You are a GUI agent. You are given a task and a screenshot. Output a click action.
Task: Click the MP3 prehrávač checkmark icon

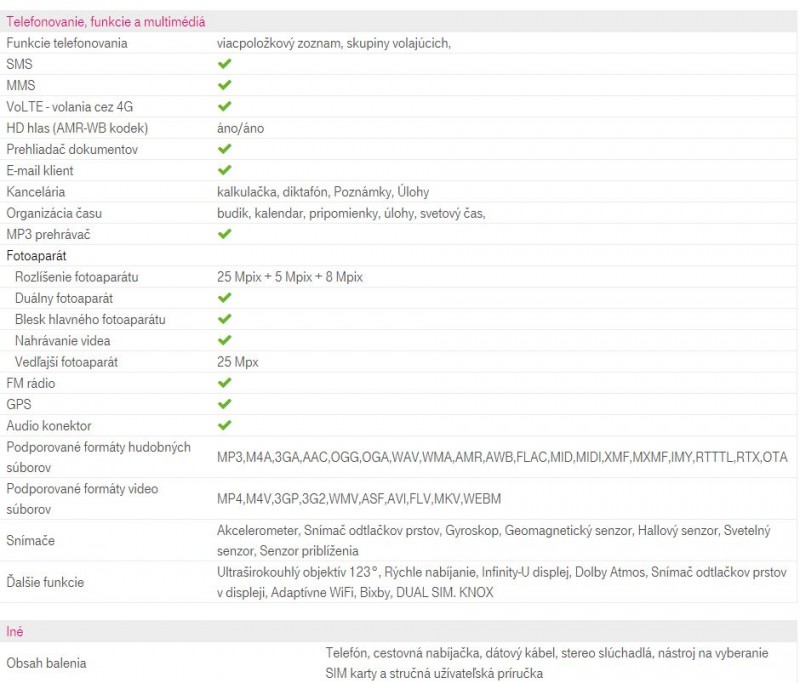224,234
